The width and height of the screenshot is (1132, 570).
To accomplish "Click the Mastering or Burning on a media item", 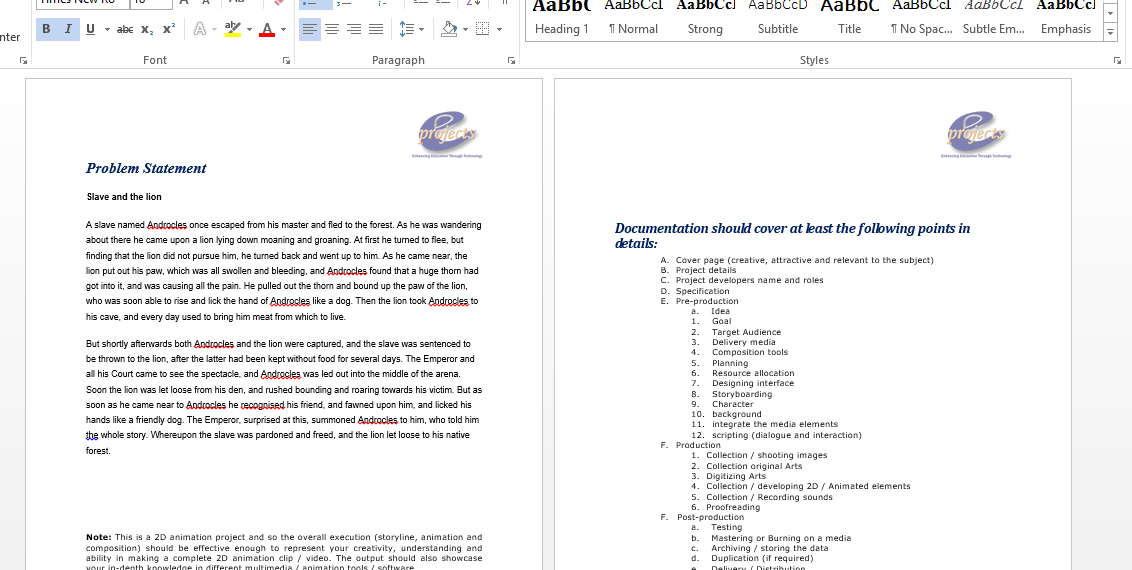I will tap(781, 538).
